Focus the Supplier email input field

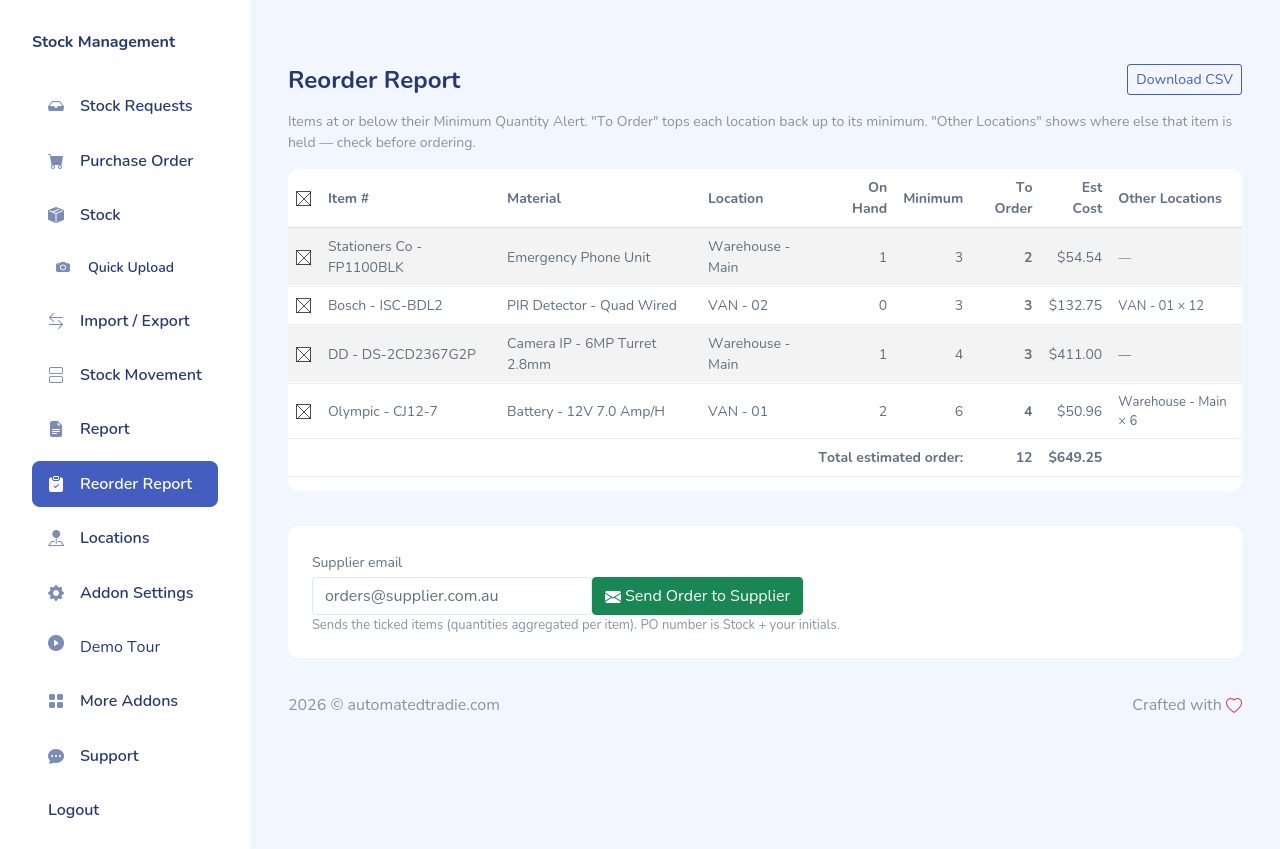(x=452, y=596)
